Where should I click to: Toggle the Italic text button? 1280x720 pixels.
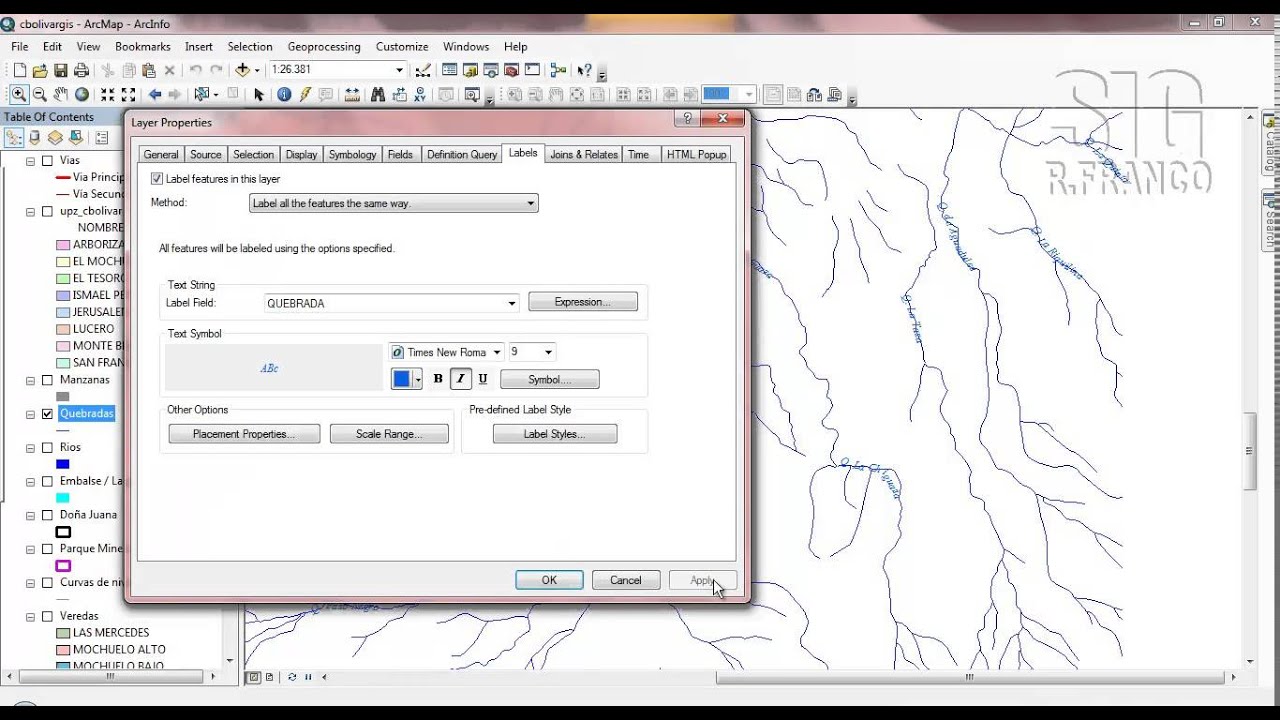[x=460, y=379]
